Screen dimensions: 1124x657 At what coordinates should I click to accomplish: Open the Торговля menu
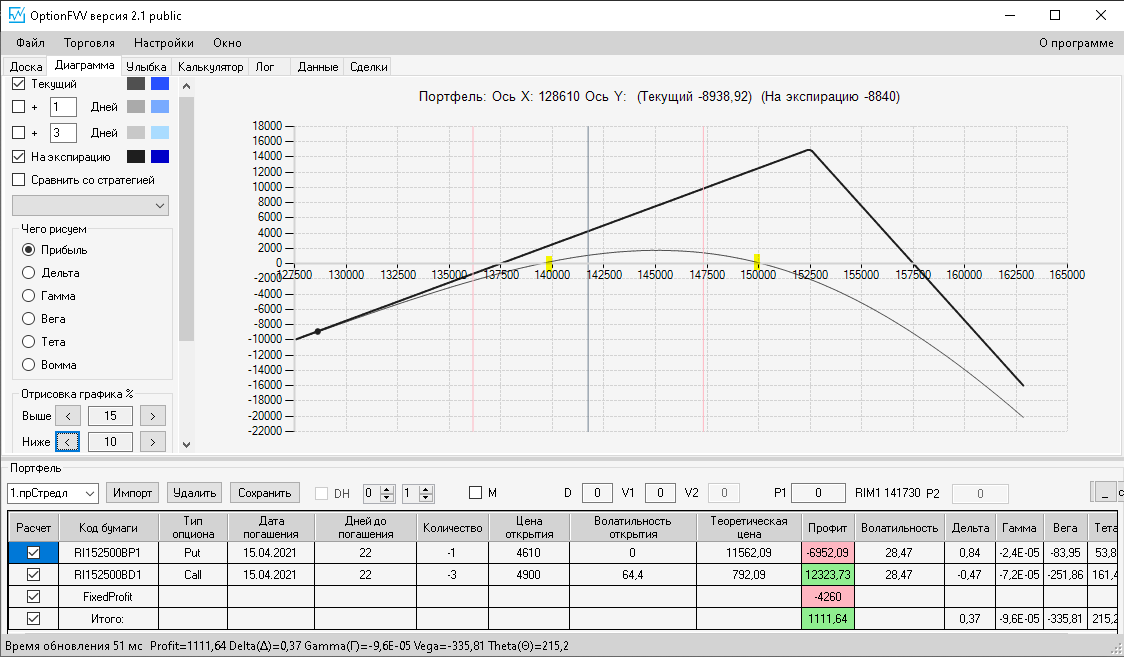(89, 43)
